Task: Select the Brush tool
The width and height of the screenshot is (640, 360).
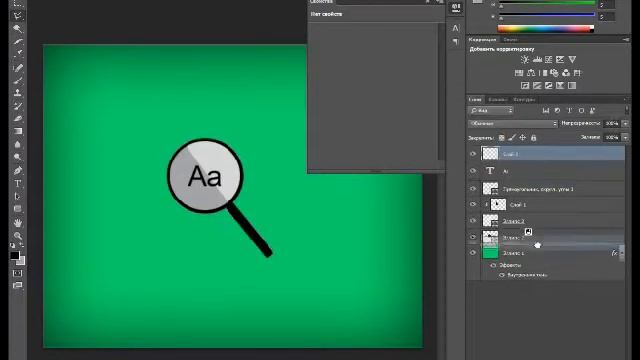Action: (18, 80)
